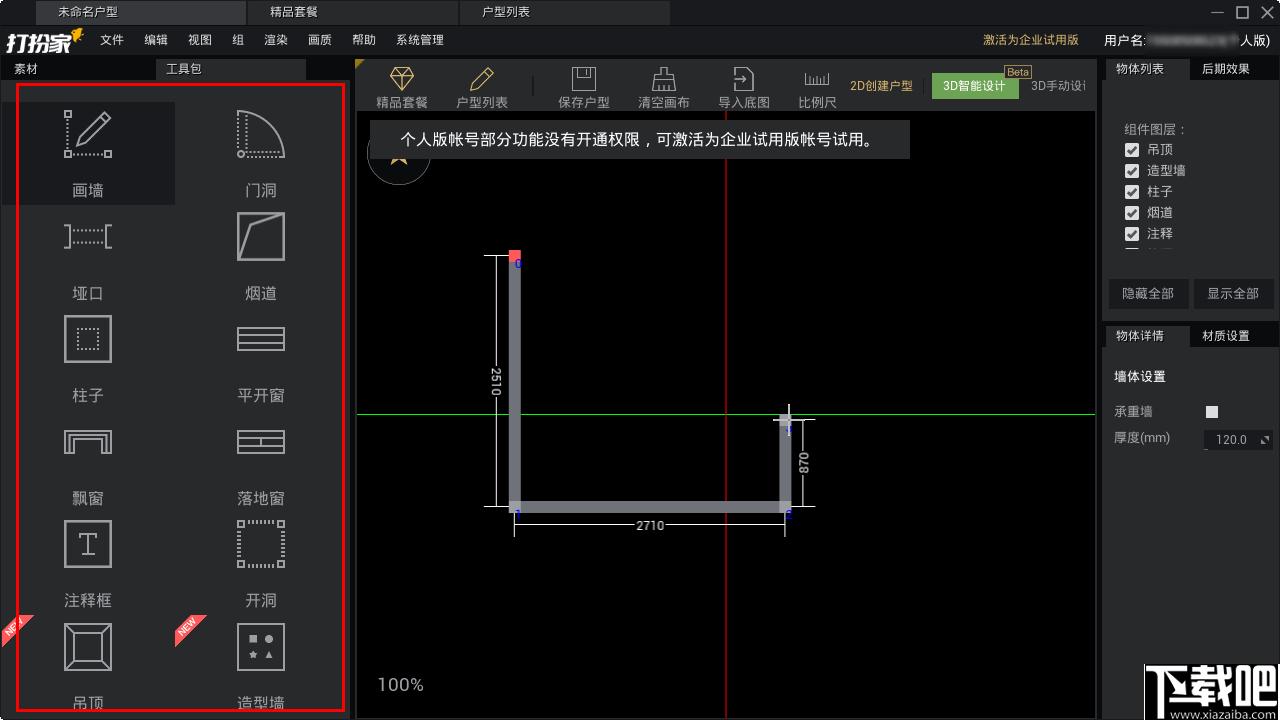Click the 2510 wall dimension label
Screen dimensions: 1280x720
[x=495, y=381]
